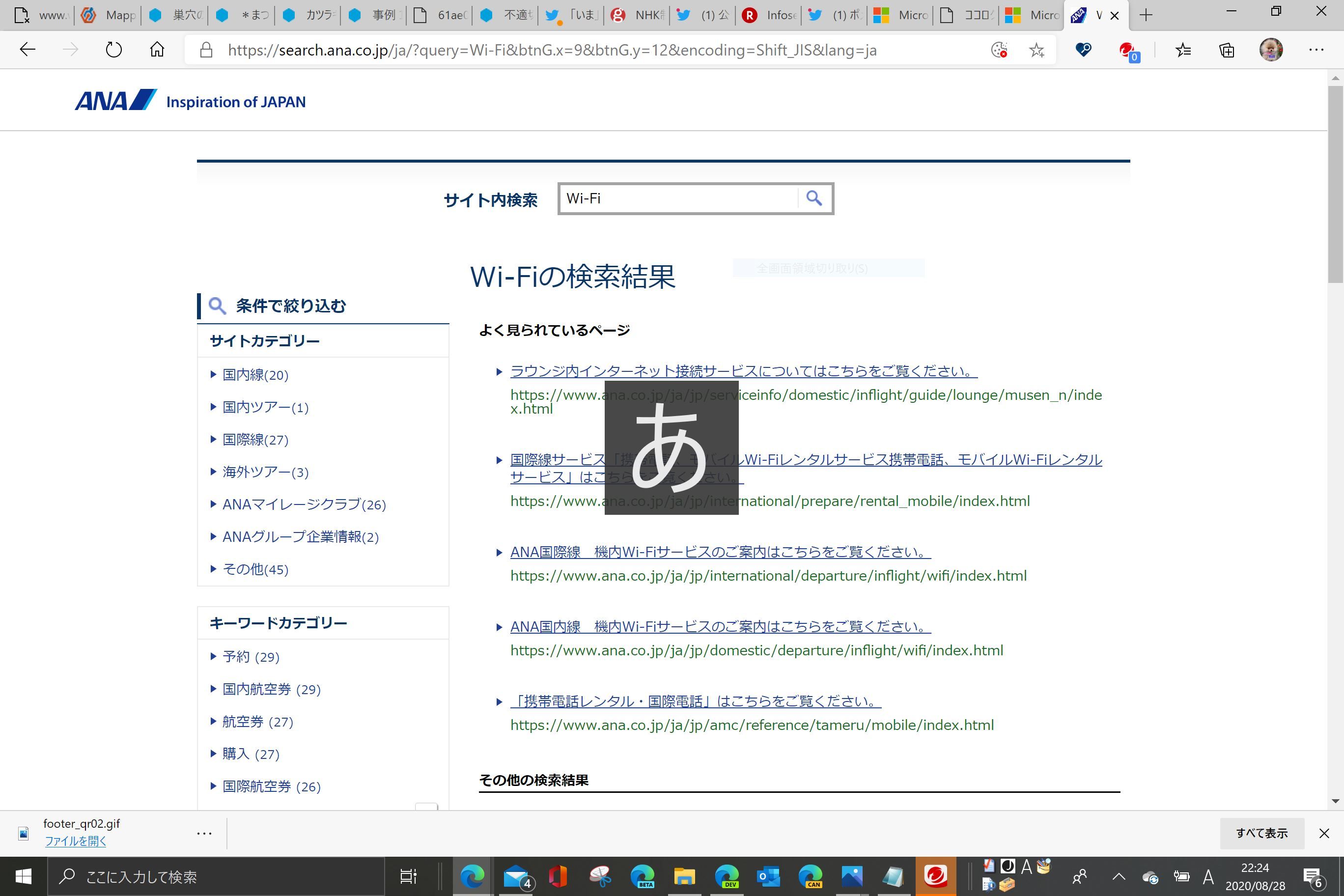View site information via the lock icon
The width and height of the screenshot is (1344, 896).
coord(206,50)
